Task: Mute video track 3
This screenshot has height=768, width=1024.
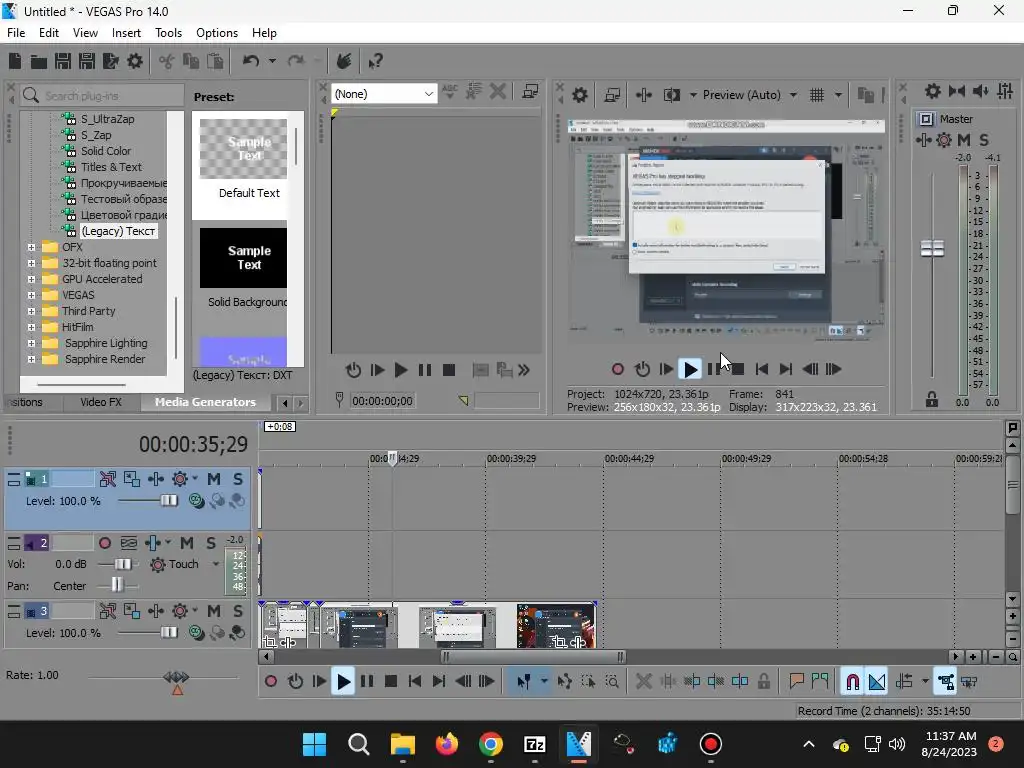Action: click(214, 611)
